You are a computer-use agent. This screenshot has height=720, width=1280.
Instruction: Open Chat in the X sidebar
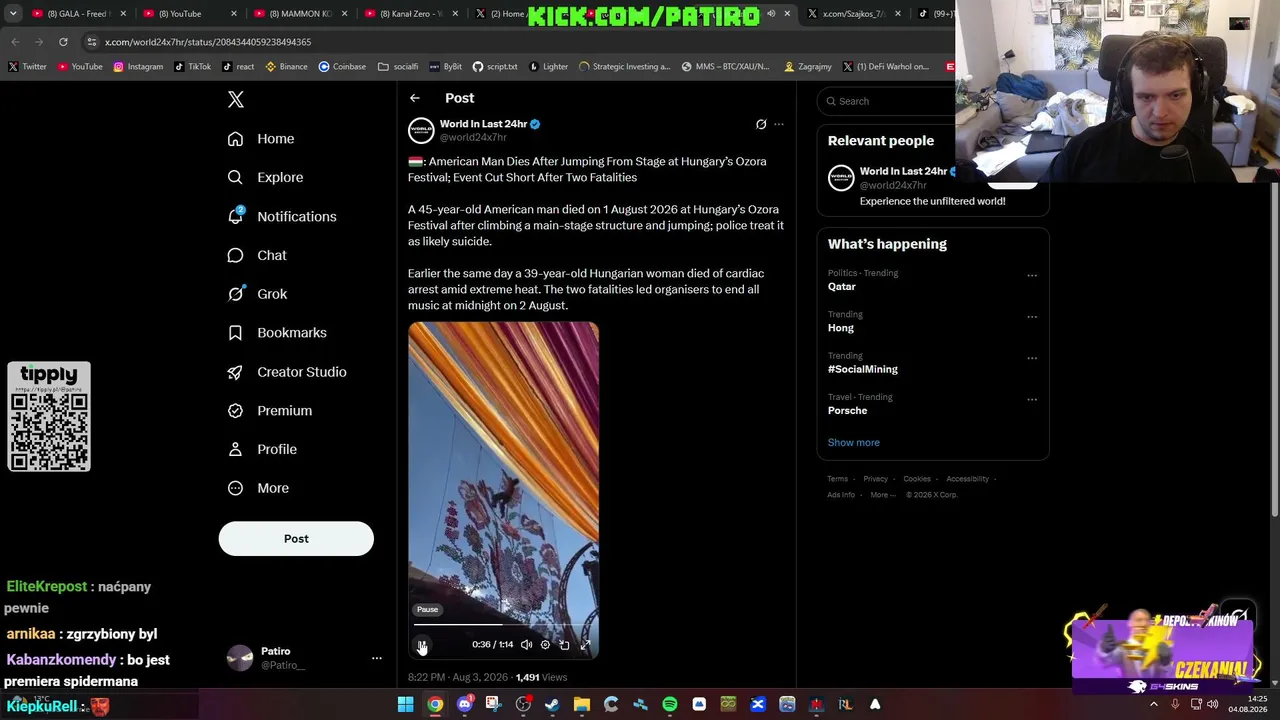[x=257, y=255]
